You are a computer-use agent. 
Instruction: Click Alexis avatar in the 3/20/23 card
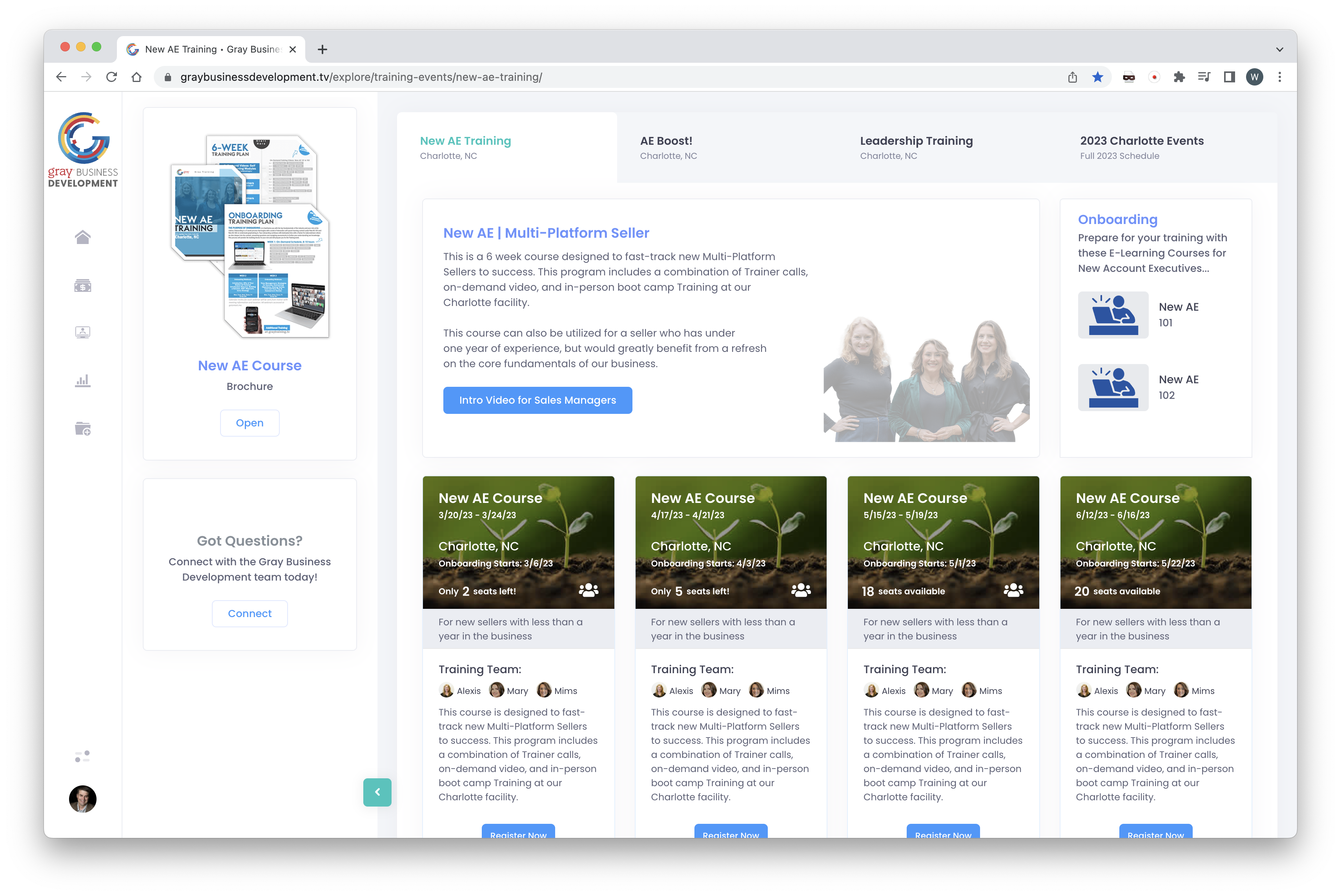coord(446,690)
